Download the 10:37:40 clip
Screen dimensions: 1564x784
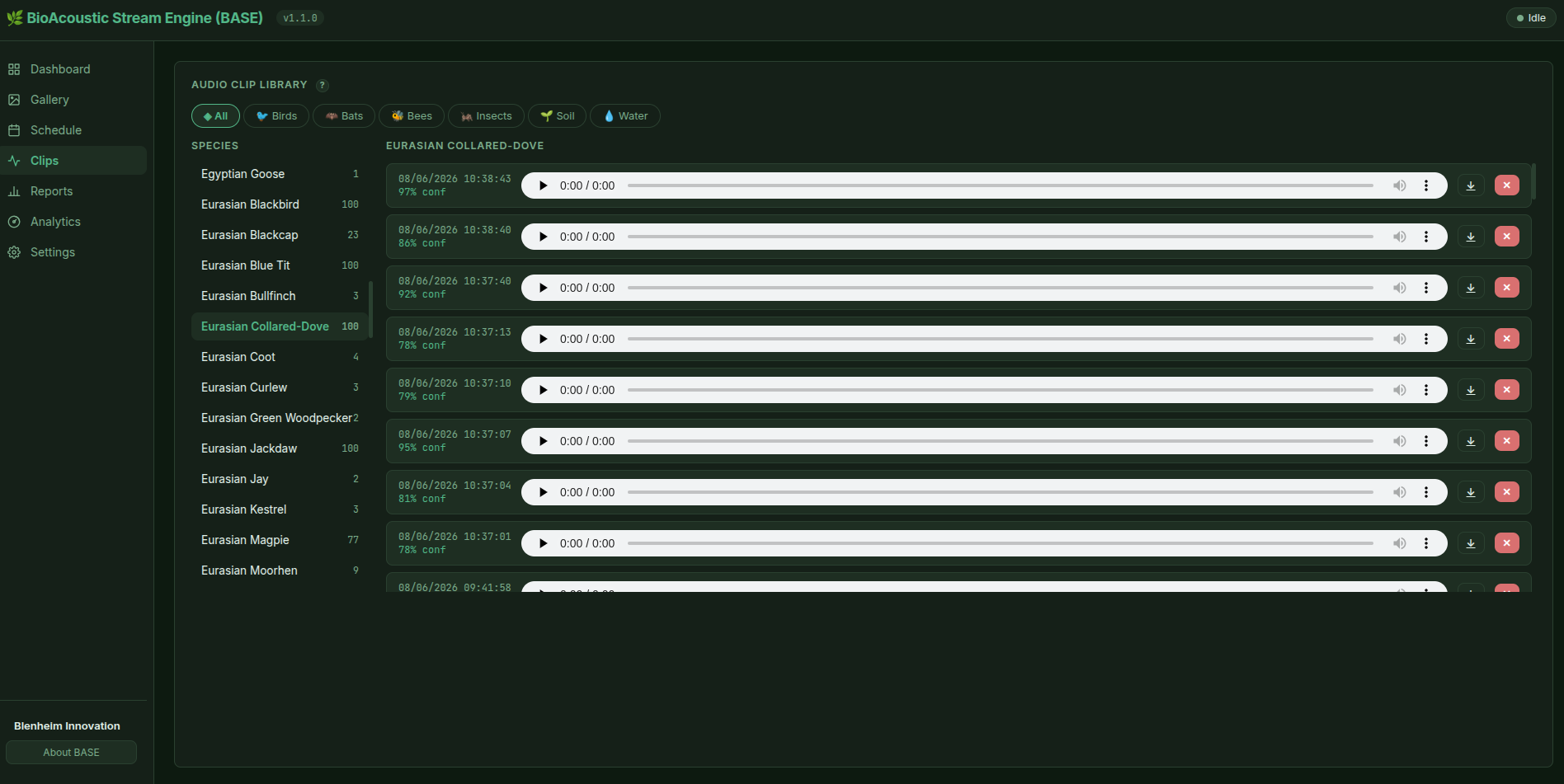[1471, 288]
